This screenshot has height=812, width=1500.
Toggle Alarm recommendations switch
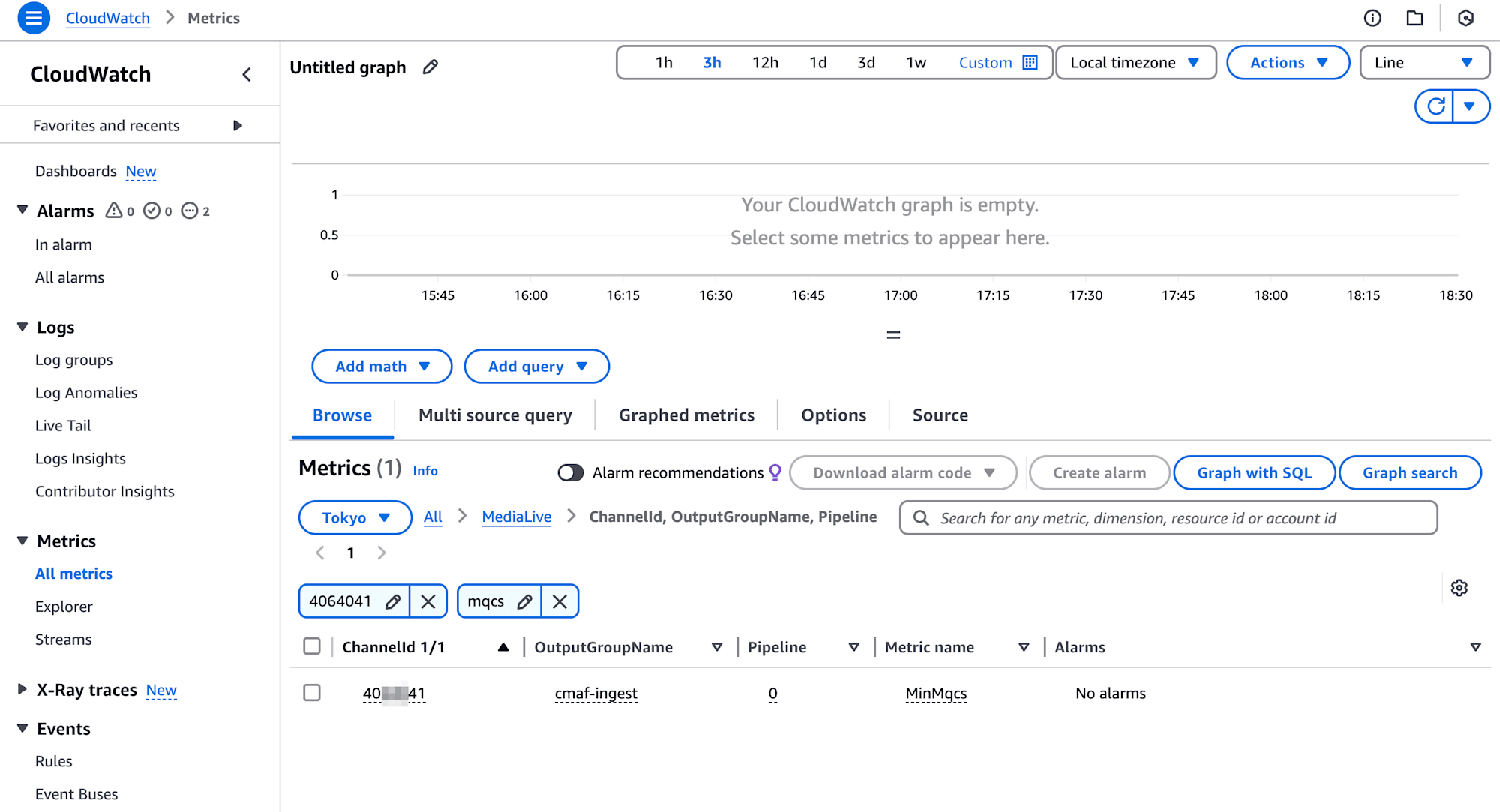(x=570, y=472)
